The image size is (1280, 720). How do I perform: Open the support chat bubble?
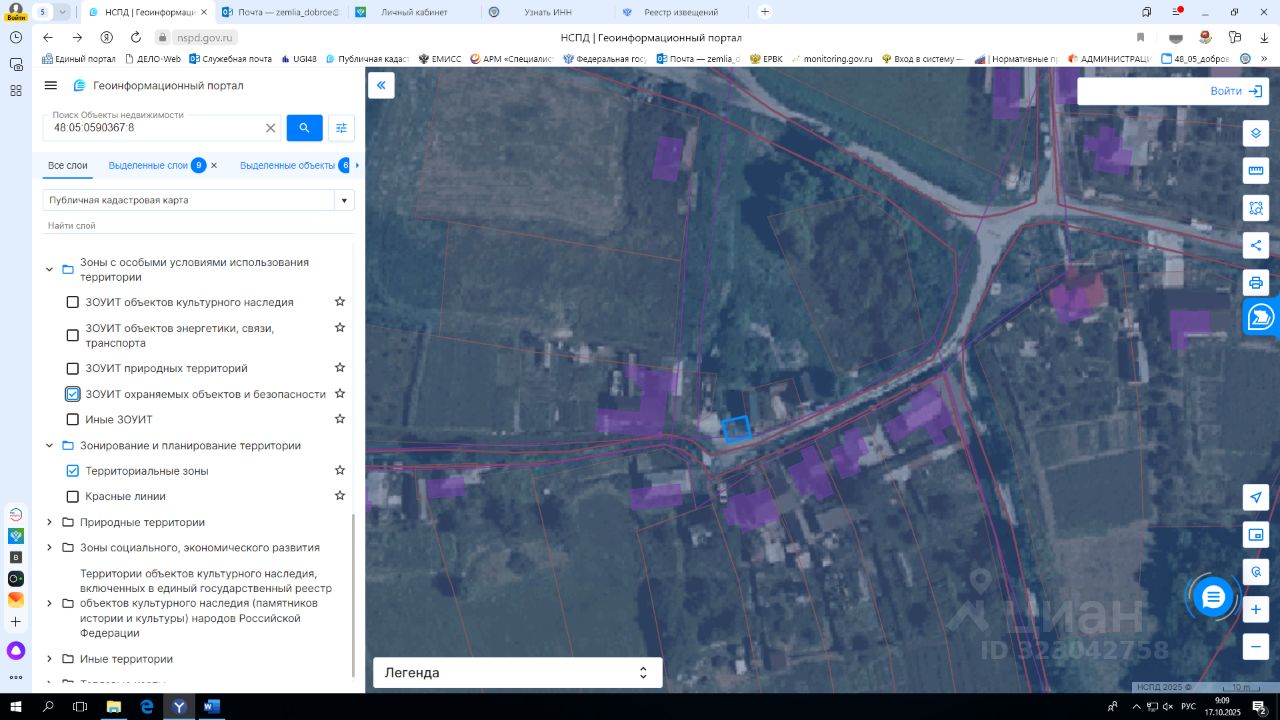[x=1213, y=598]
